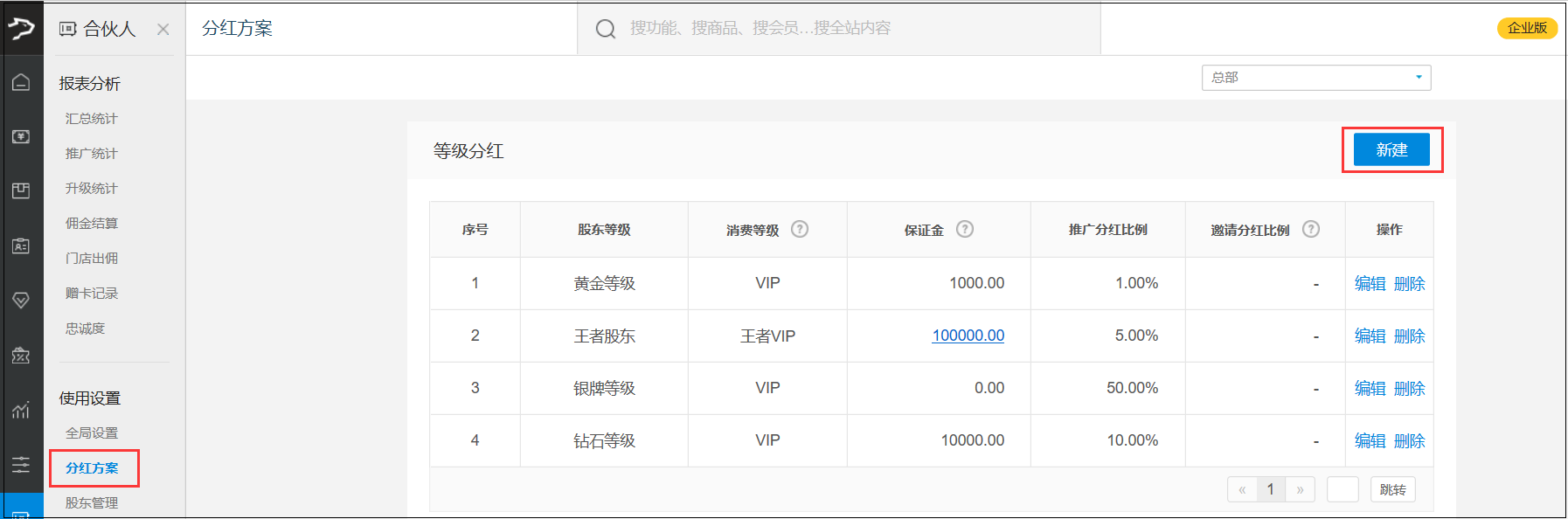Image resolution: width=1568 pixels, height=519 pixels.
Task: Click the help icon beside 消费等级 header
Action: (799, 229)
